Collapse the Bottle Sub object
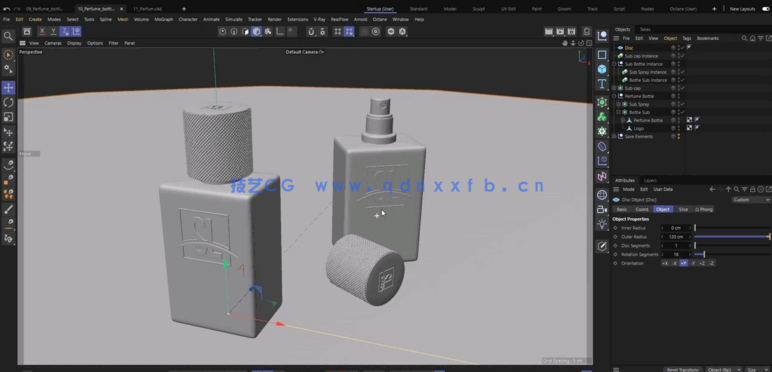 [618, 112]
